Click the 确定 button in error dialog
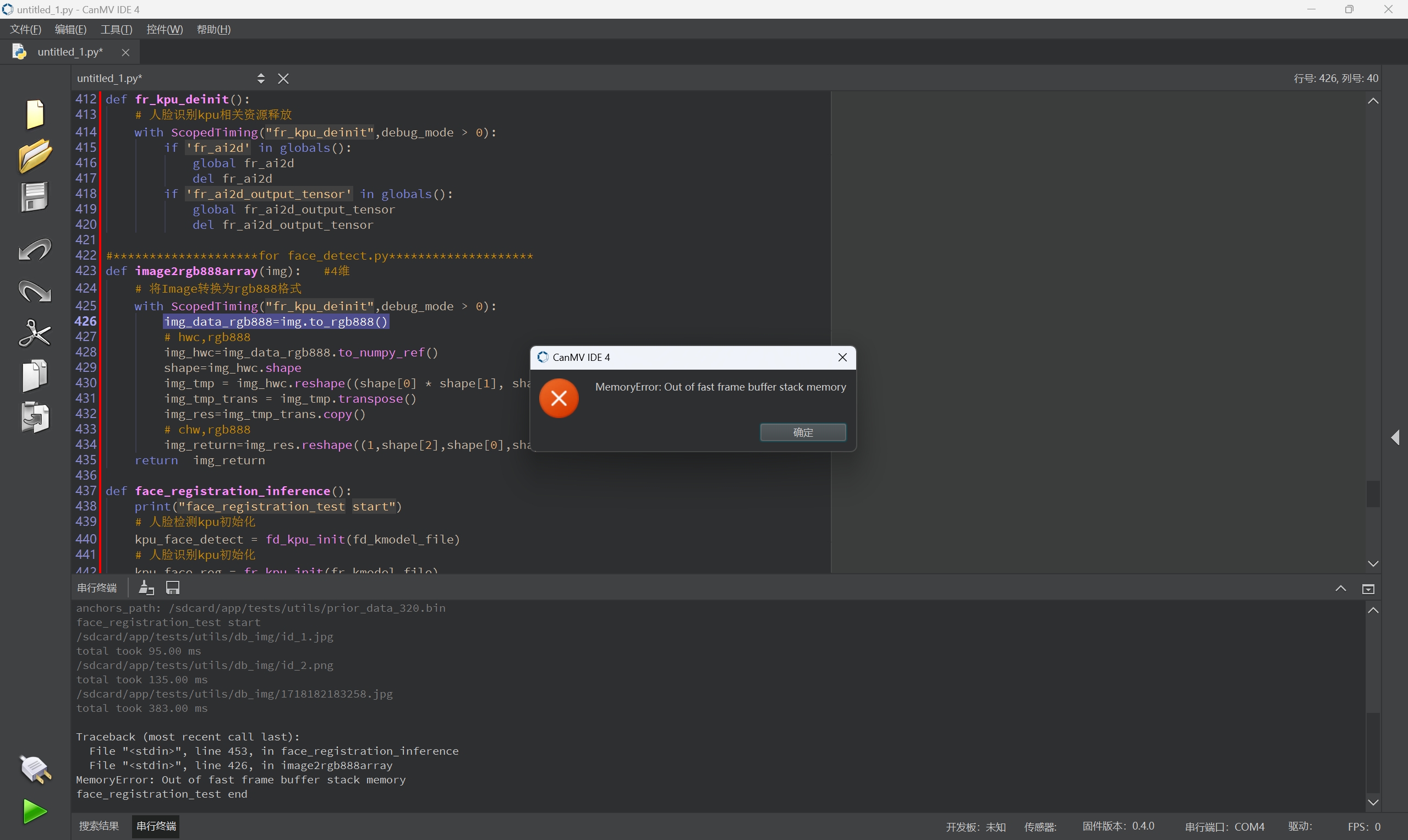The height and width of the screenshot is (840, 1408). [x=803, y=432]
